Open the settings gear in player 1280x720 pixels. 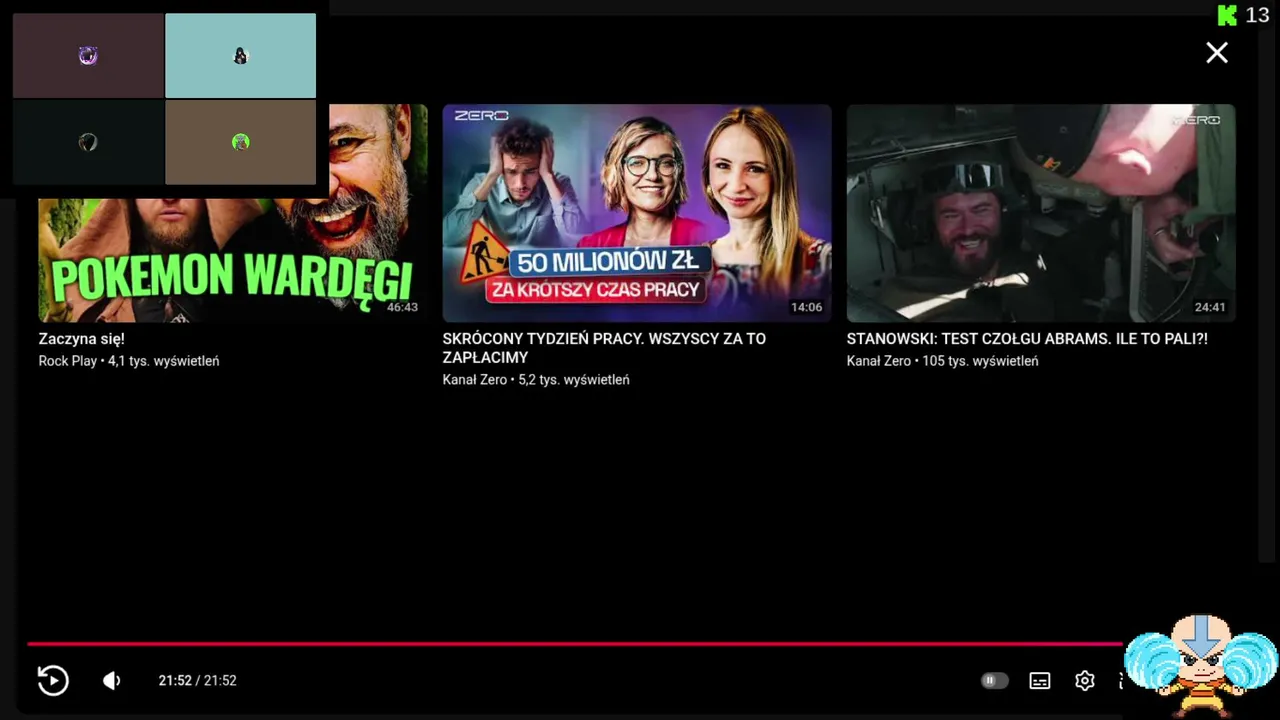click(1085, 681)
